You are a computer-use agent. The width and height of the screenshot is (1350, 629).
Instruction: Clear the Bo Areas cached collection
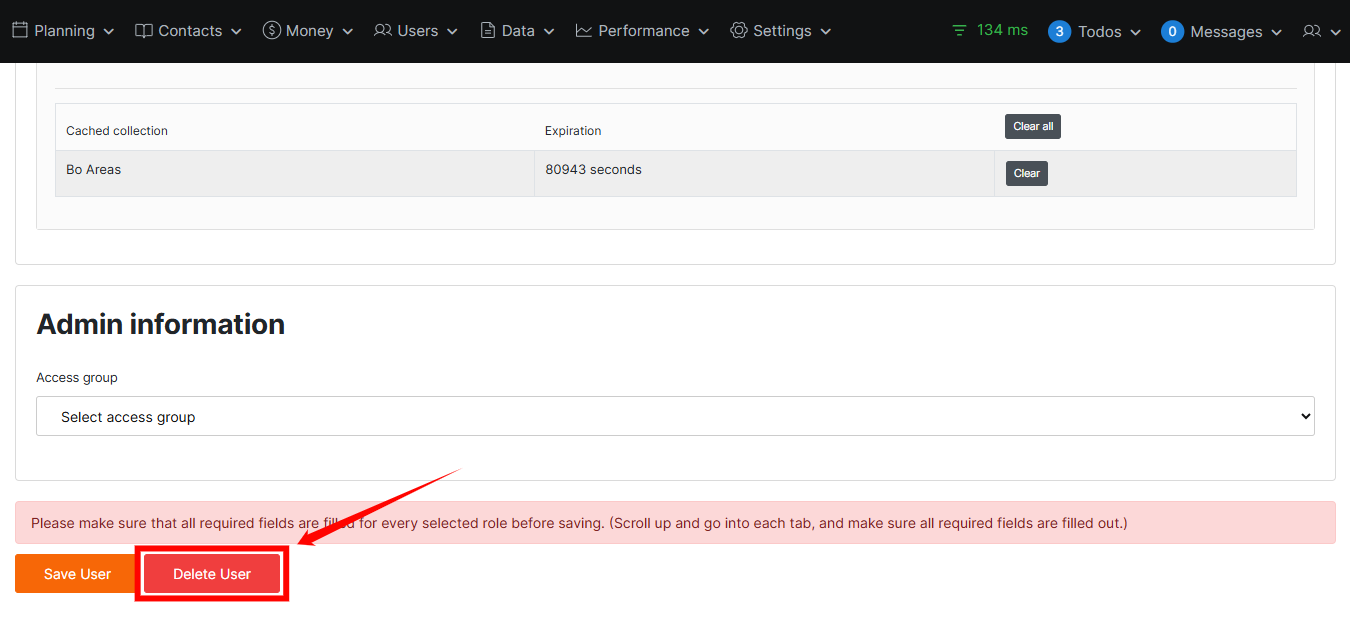(x=1026, y=173)
